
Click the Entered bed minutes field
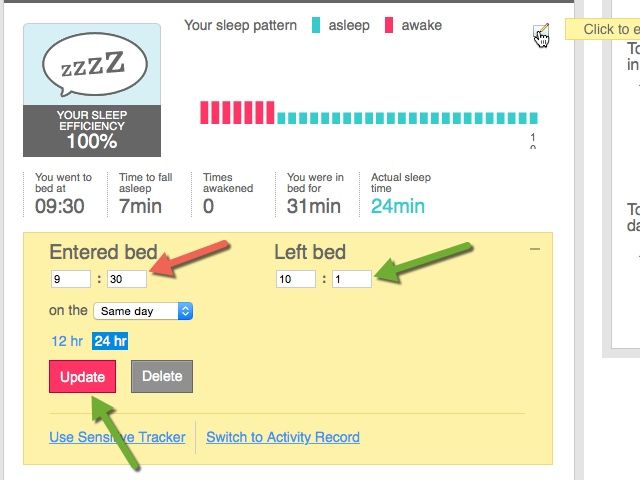coord(127,279)
